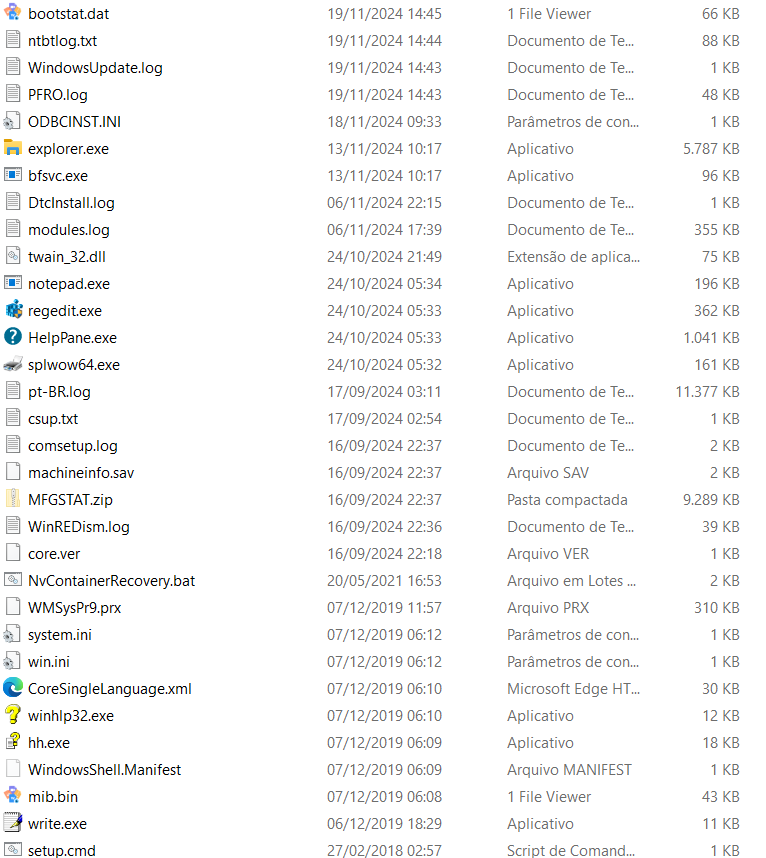Select the WMSysPr9.prx file icon
This screenshot has width=766, height=858.
coord(13,607)
